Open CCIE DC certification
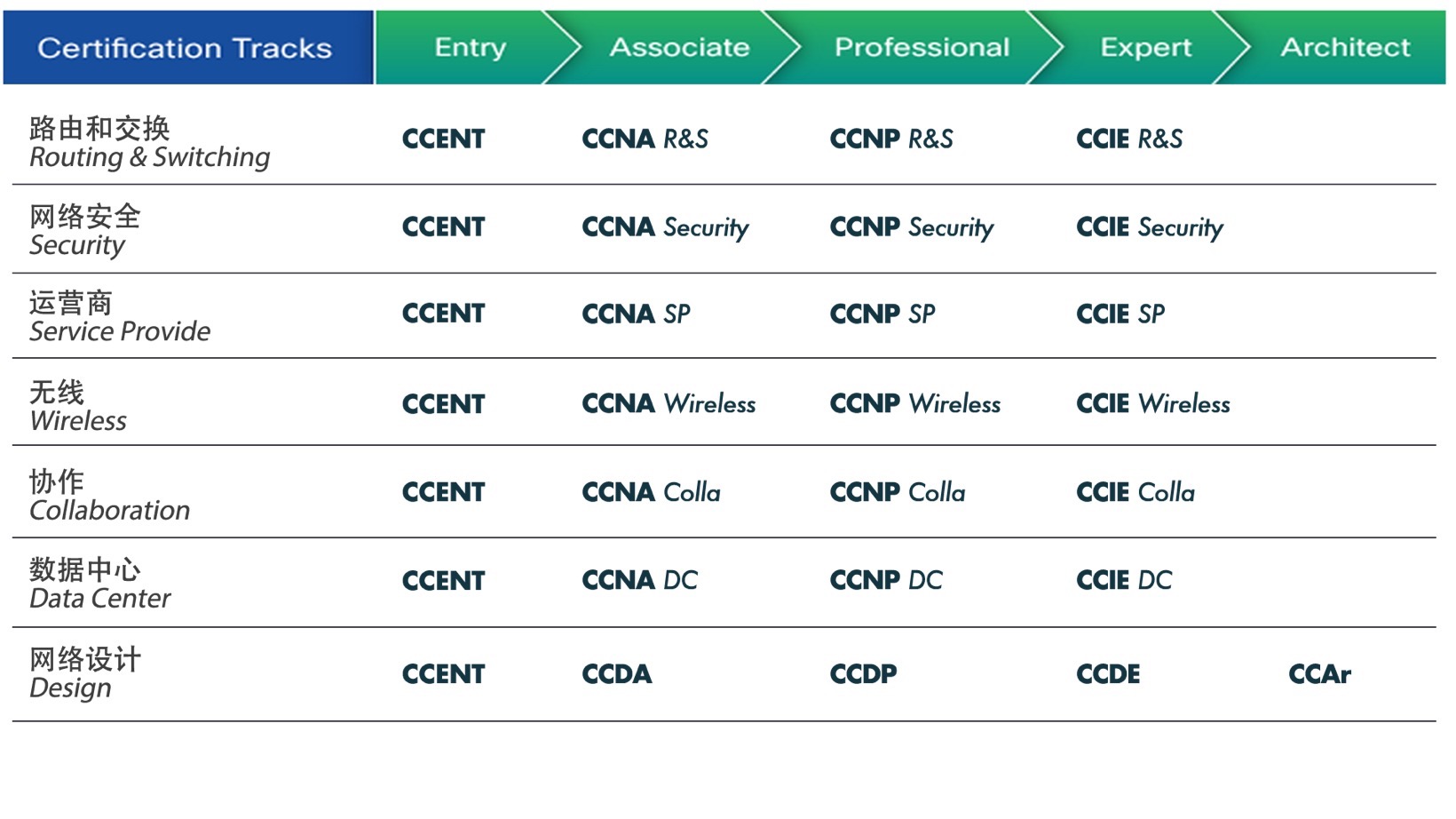The image size is (1456, 819). pos(1124,580)
